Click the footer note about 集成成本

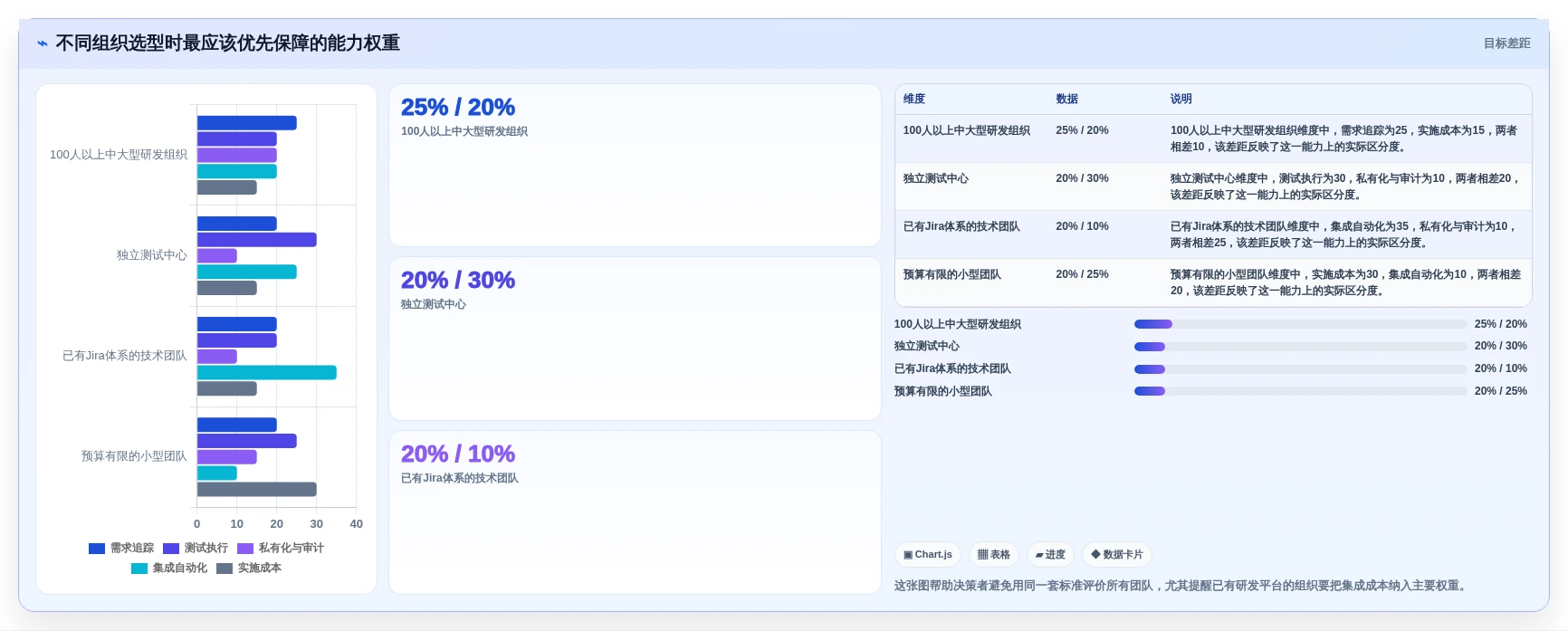click(1181, 586)
